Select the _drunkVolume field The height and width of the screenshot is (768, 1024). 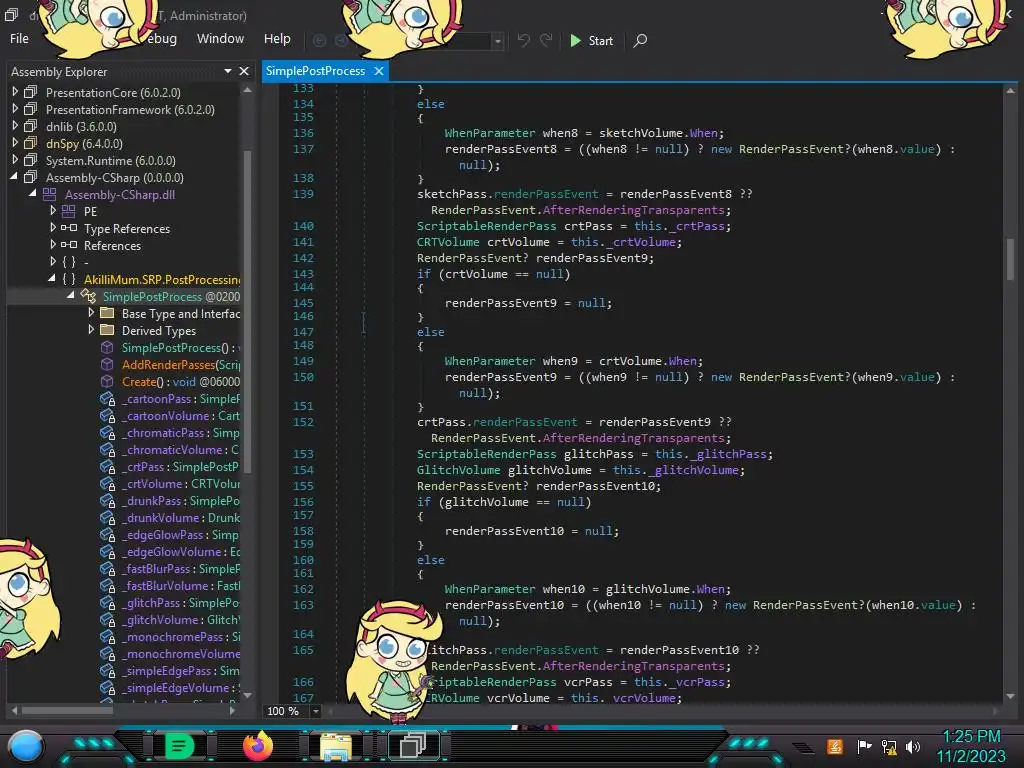click(180, 517)
